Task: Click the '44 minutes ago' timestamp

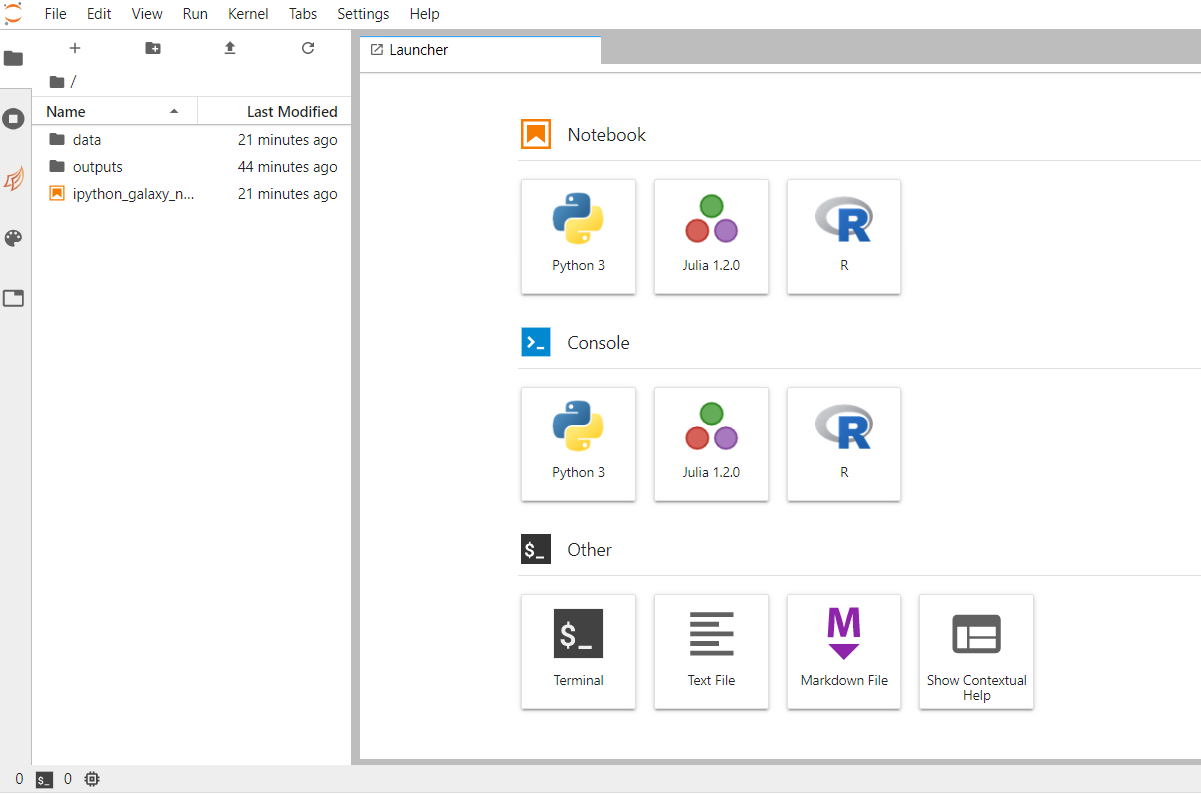Action: (x=287, y=167)
